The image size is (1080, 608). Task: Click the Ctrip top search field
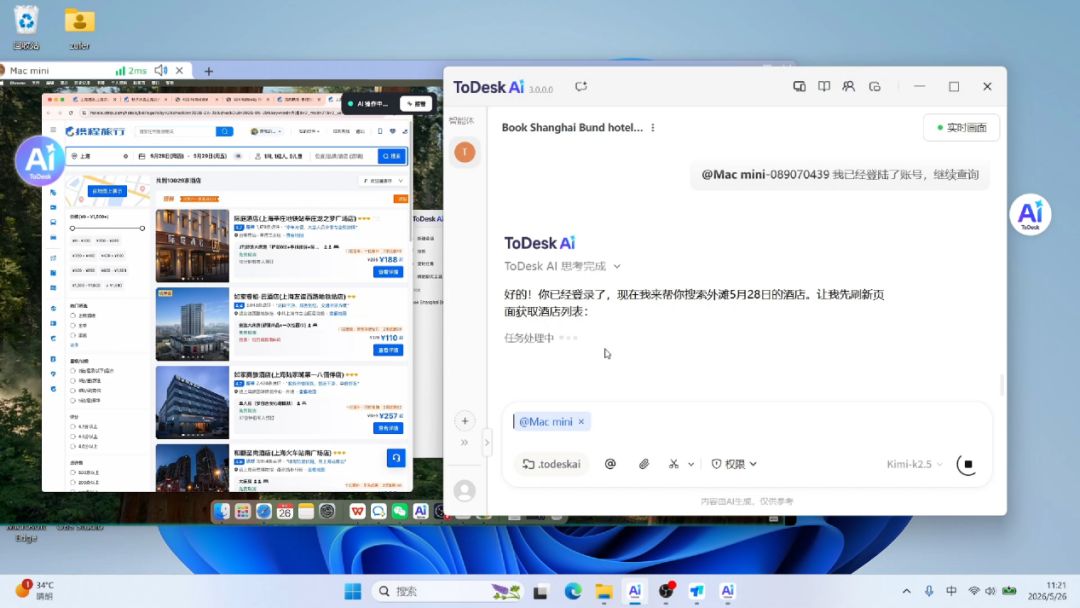[x=176, y=131]
